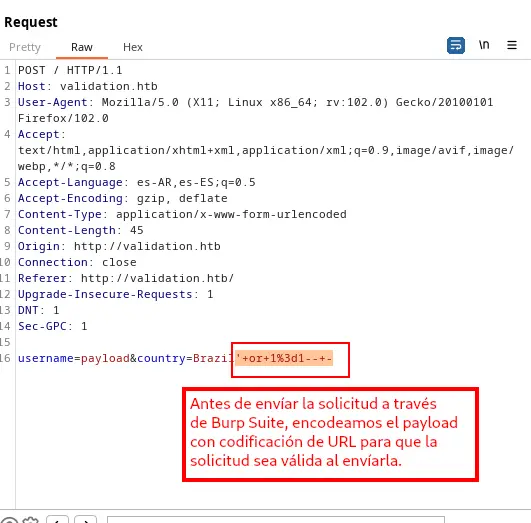Place cursor on the POST / HTTP/1.1 line
Image resolution: width=531 pixels, height=523 pixels.
70,70
